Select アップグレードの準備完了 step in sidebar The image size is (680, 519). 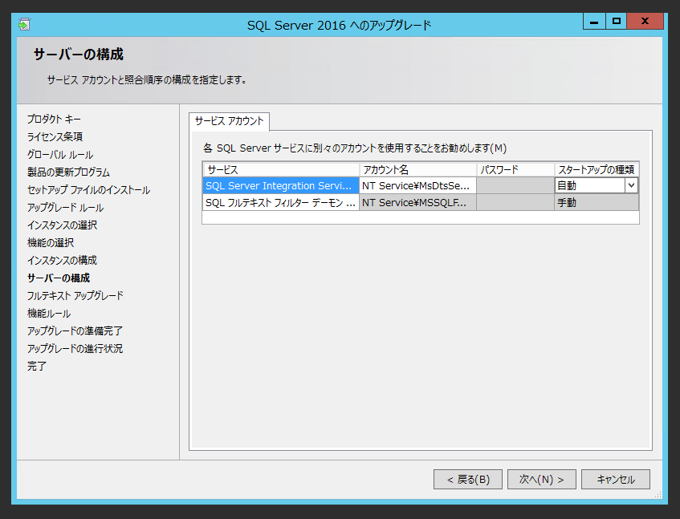point(75,331)
